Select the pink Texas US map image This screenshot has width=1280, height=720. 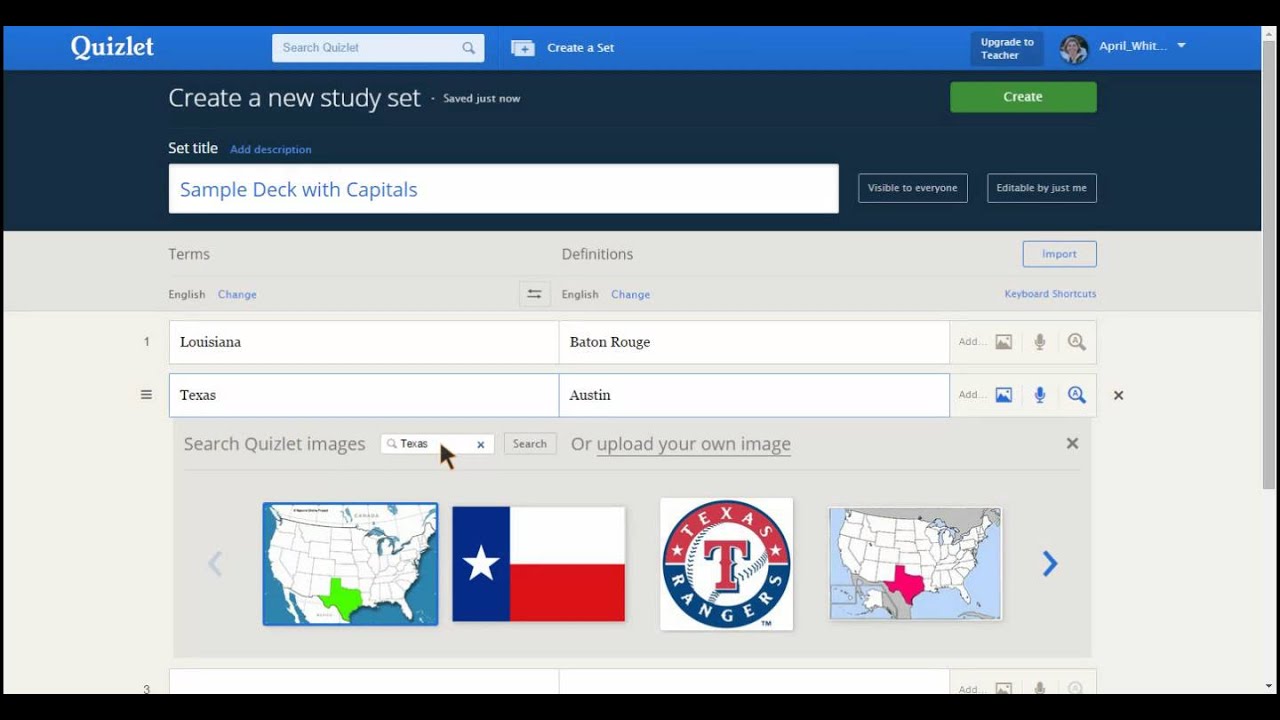[x=915, y=564]
